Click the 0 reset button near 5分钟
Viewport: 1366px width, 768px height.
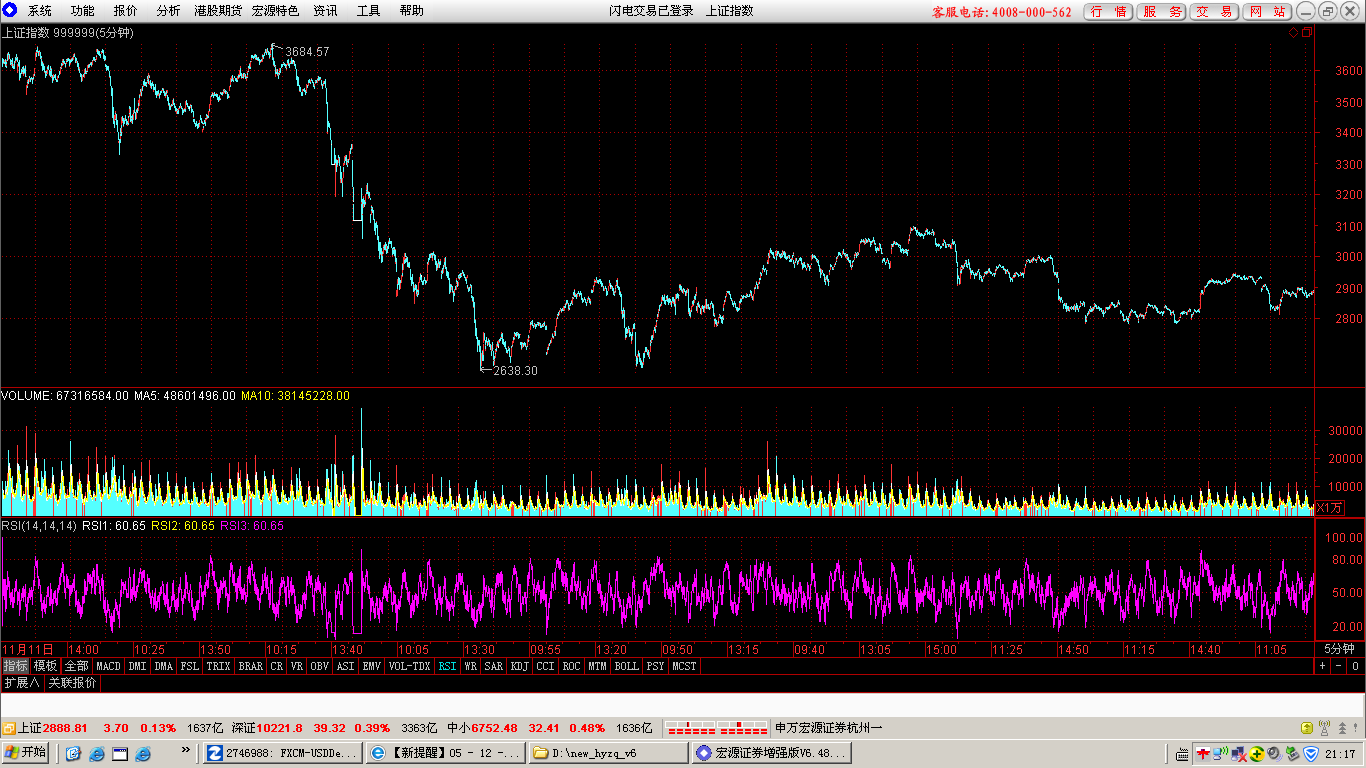point(1355,666)
